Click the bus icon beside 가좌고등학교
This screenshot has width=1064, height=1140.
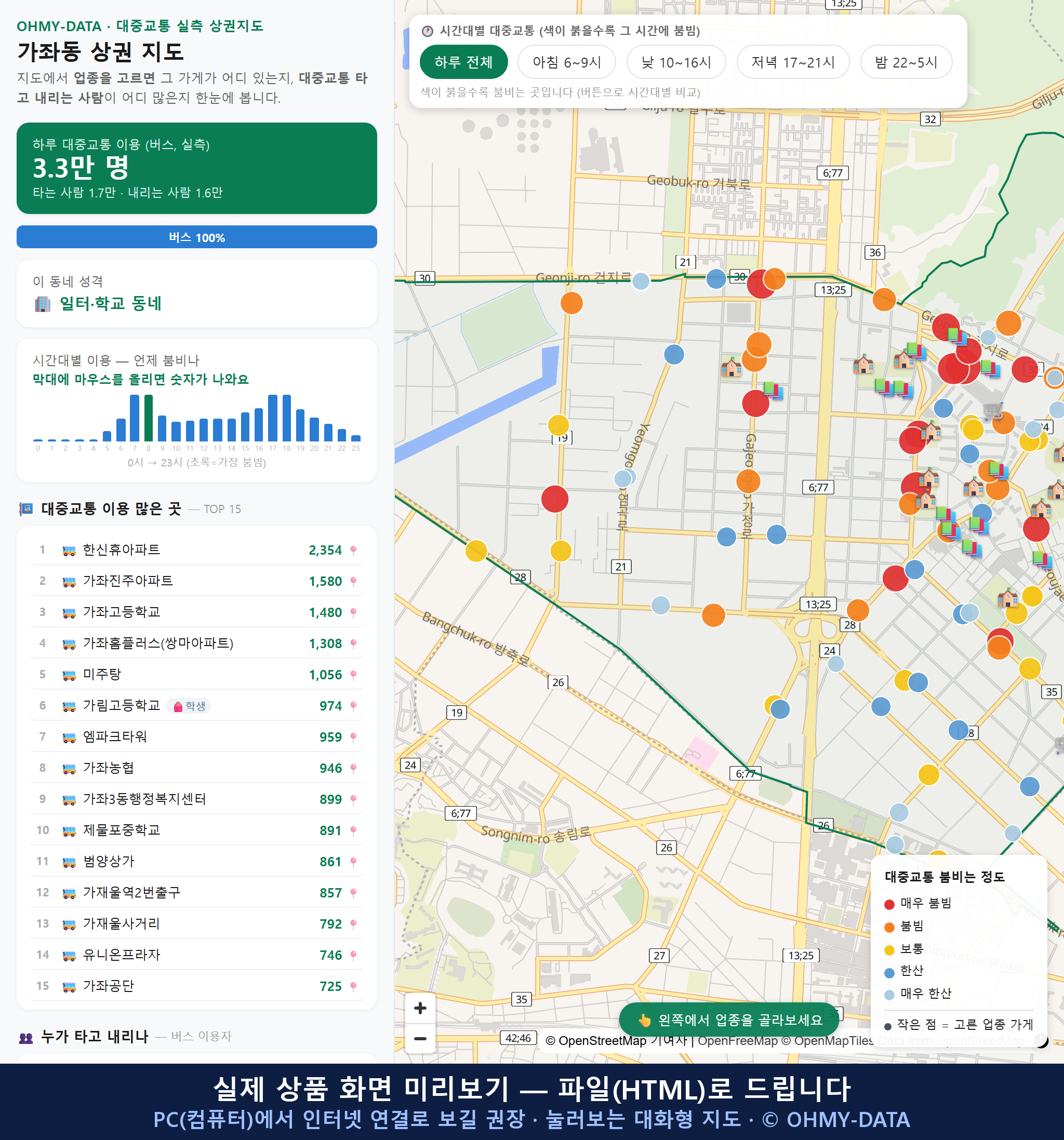pos(69,612)
